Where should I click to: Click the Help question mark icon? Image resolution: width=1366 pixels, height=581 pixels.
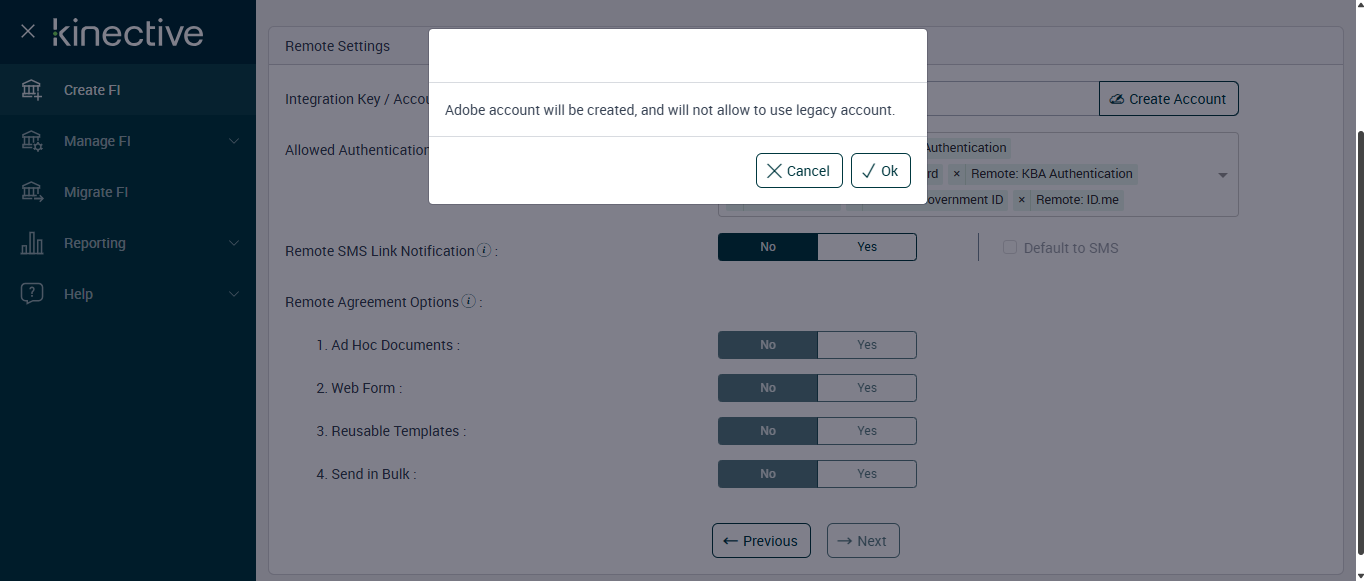click(x=32, y=294)
